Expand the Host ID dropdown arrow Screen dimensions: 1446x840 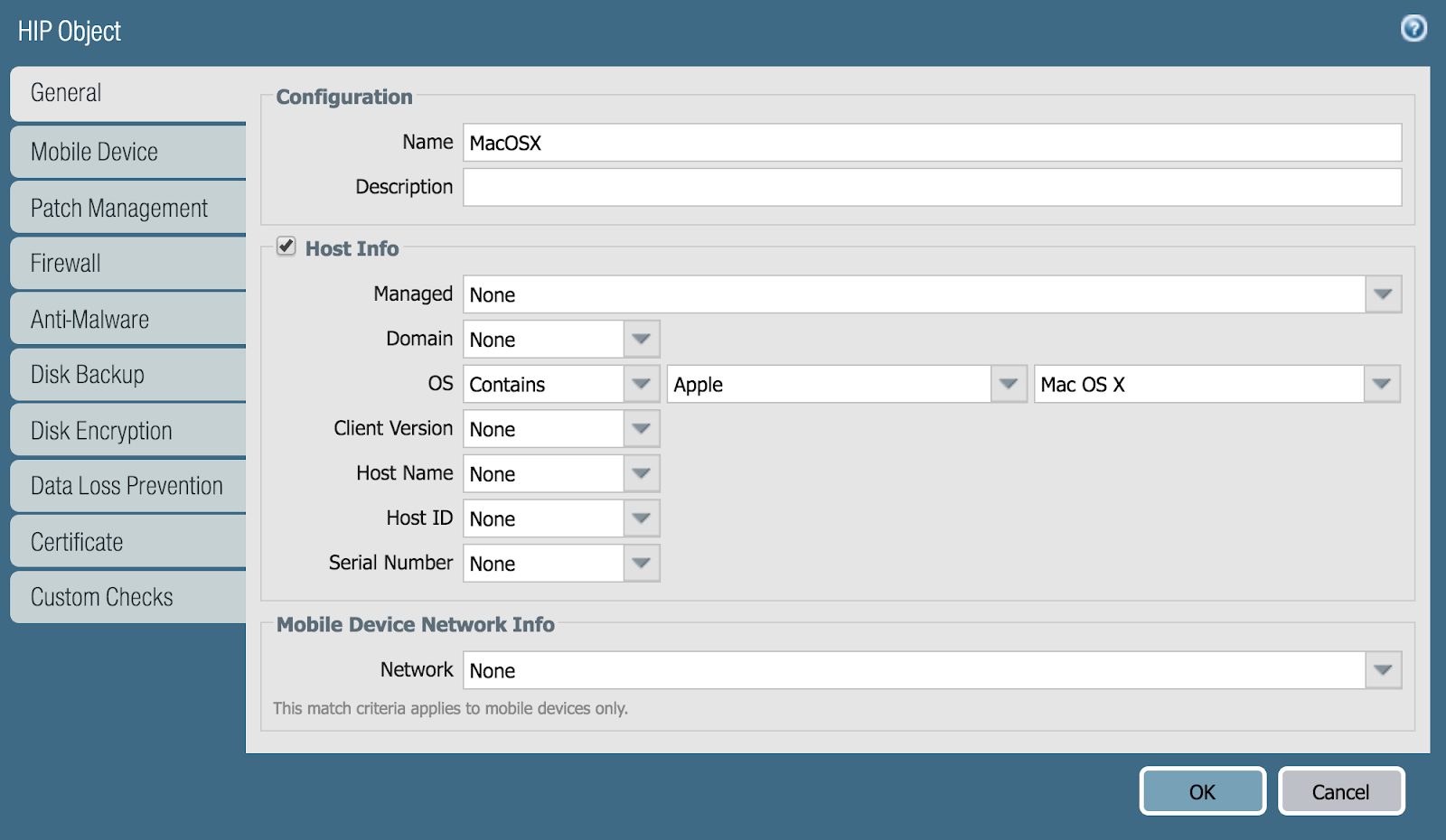pos(642,518)
